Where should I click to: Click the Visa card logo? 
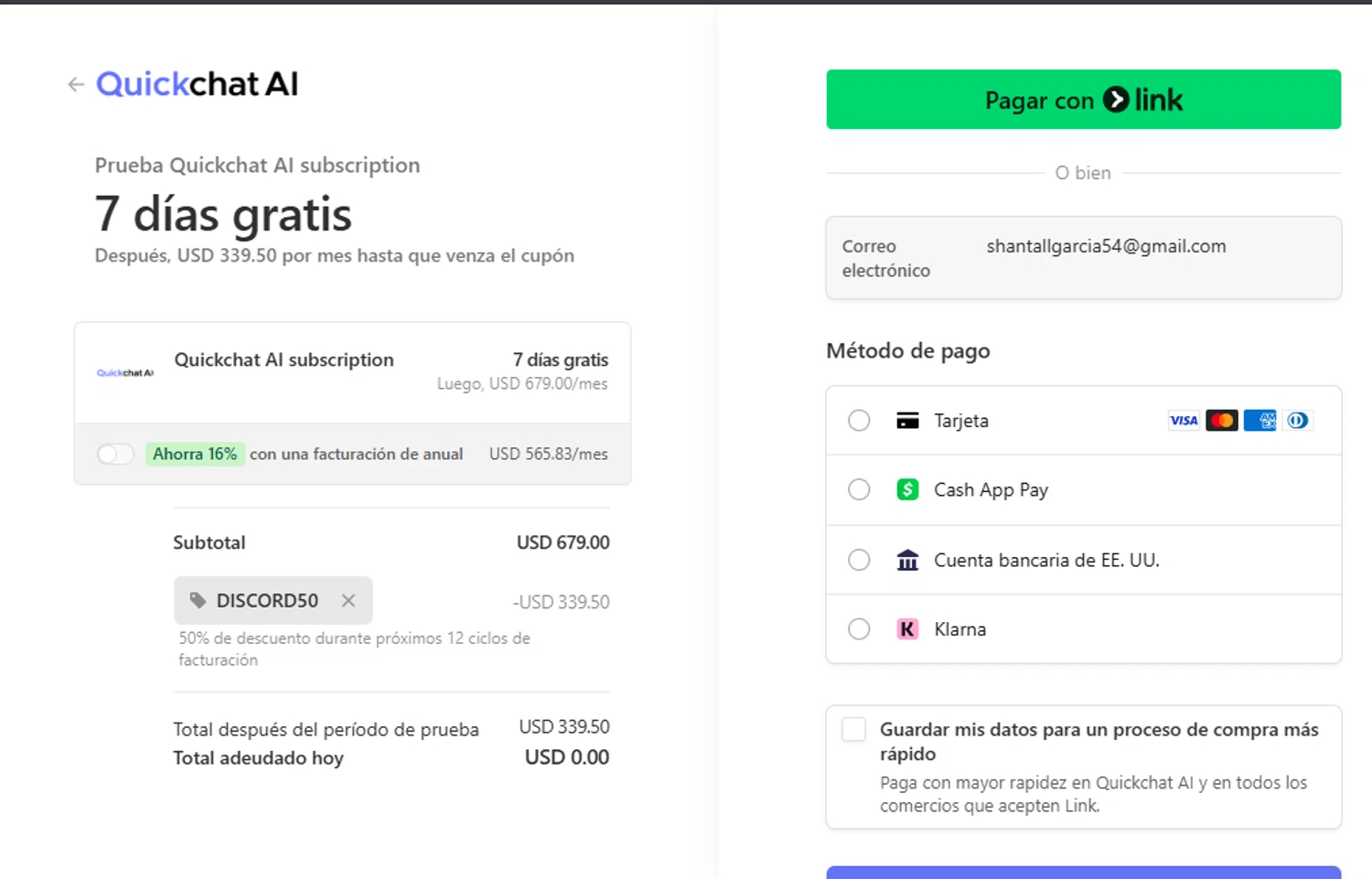(1184, 421)
